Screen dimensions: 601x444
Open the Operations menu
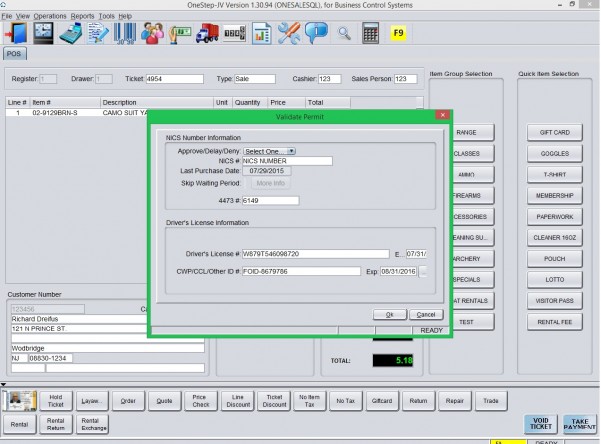[50, 17]
